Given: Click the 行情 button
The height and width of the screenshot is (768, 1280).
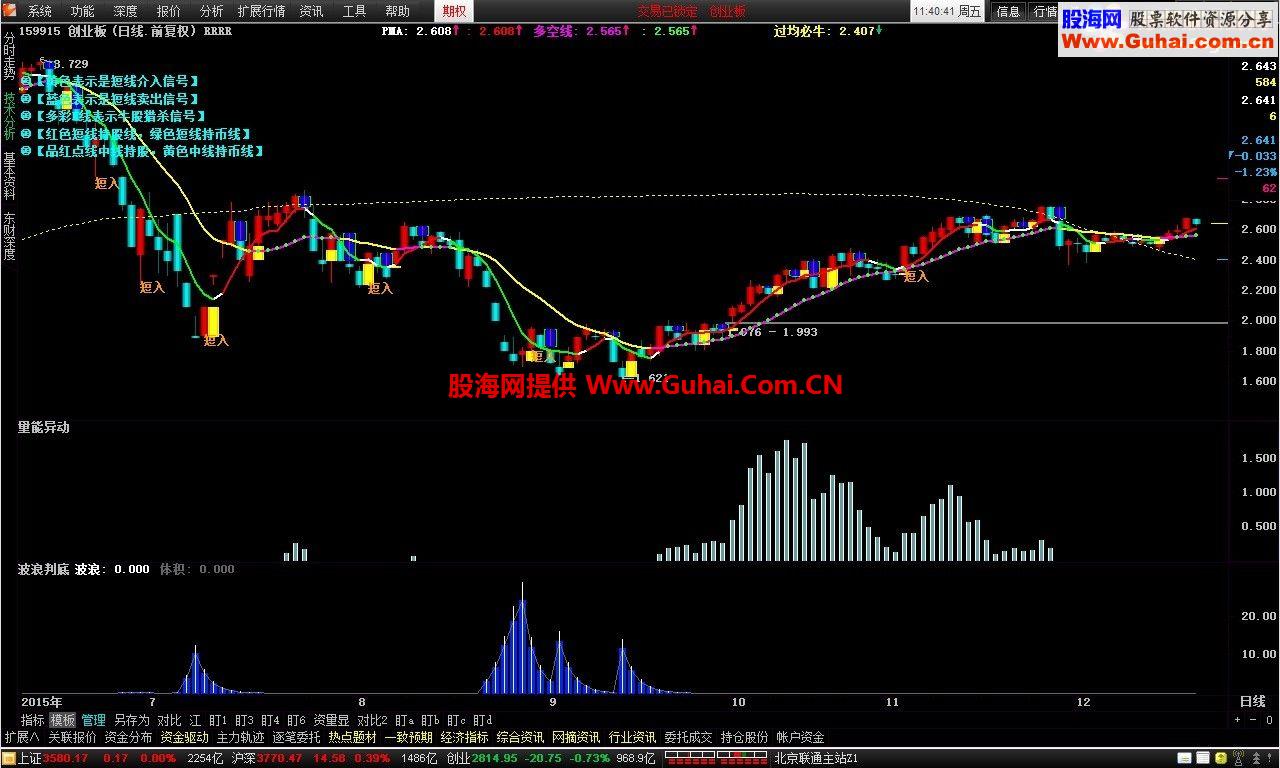Looking at the screenshot, I should click(x=1045, y=11).
